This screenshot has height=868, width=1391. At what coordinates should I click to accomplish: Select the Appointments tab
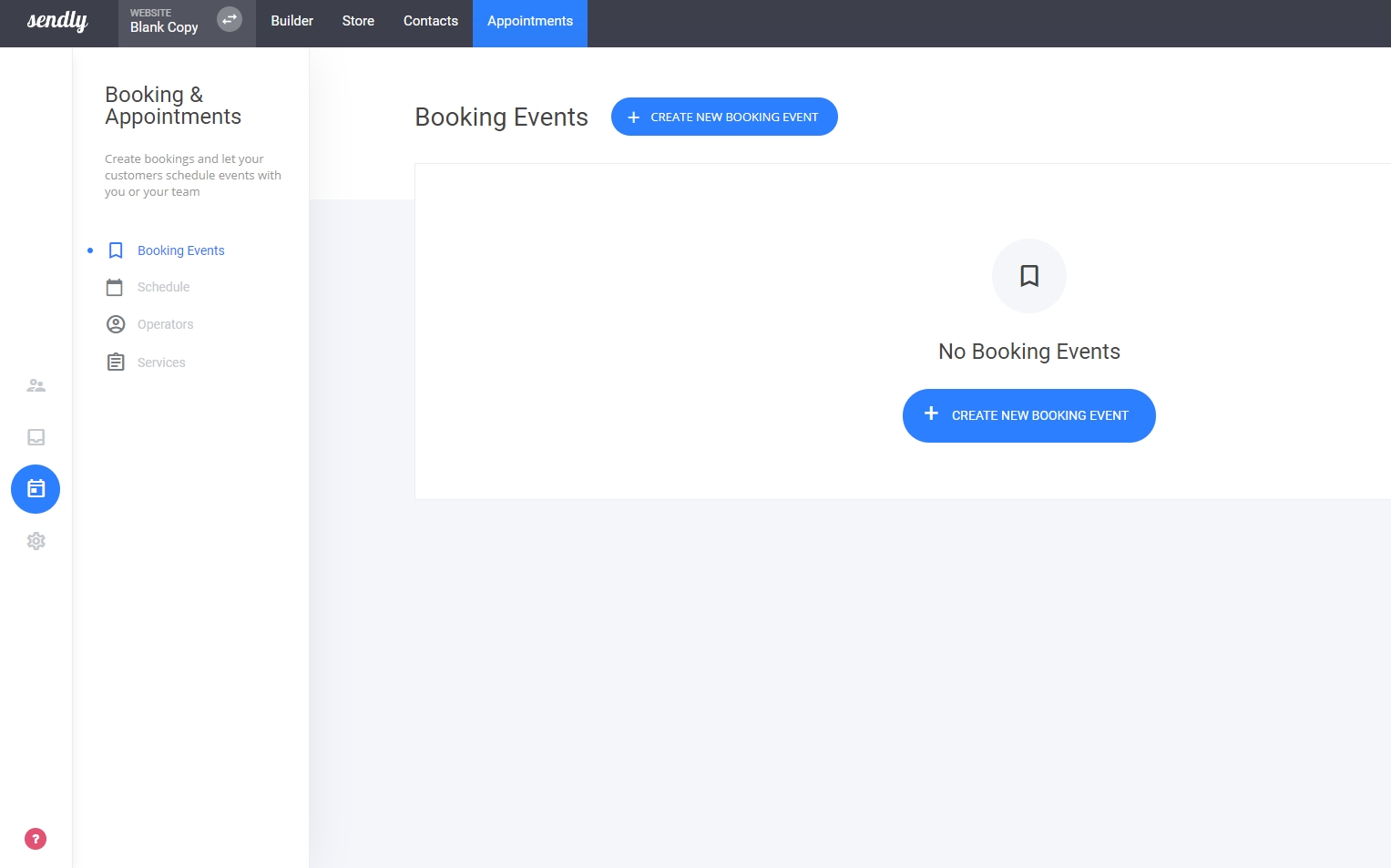530,21
